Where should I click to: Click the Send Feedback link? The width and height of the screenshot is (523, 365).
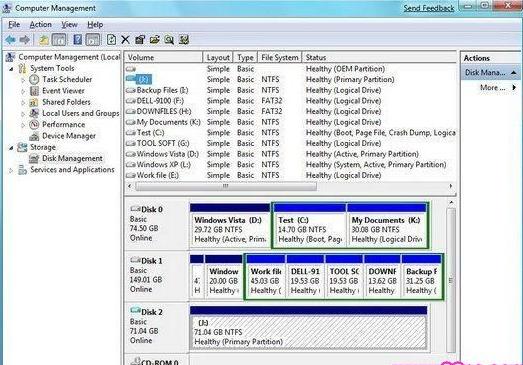pyautogui.click(x=429, y=8)
